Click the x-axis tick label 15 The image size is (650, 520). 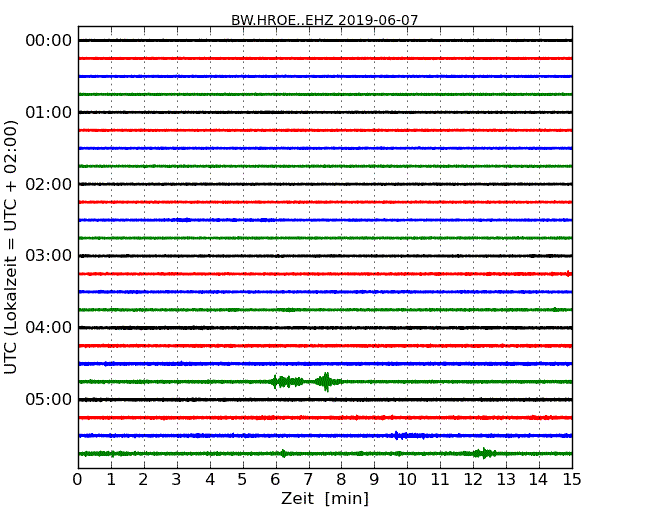click(572, 480)
